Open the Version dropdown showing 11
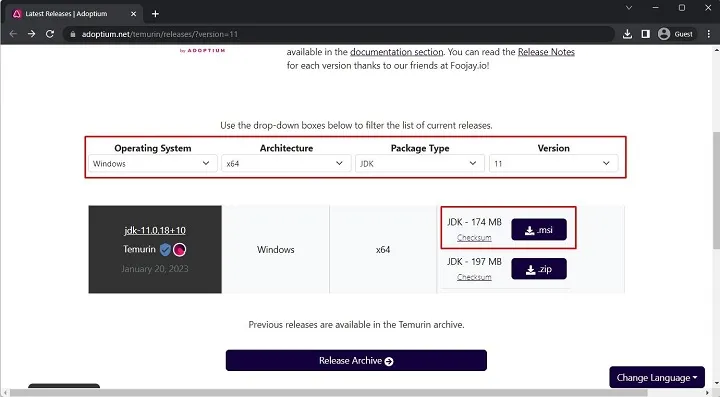The height and width of the screenshot is (397, 720). click(553, 163)
